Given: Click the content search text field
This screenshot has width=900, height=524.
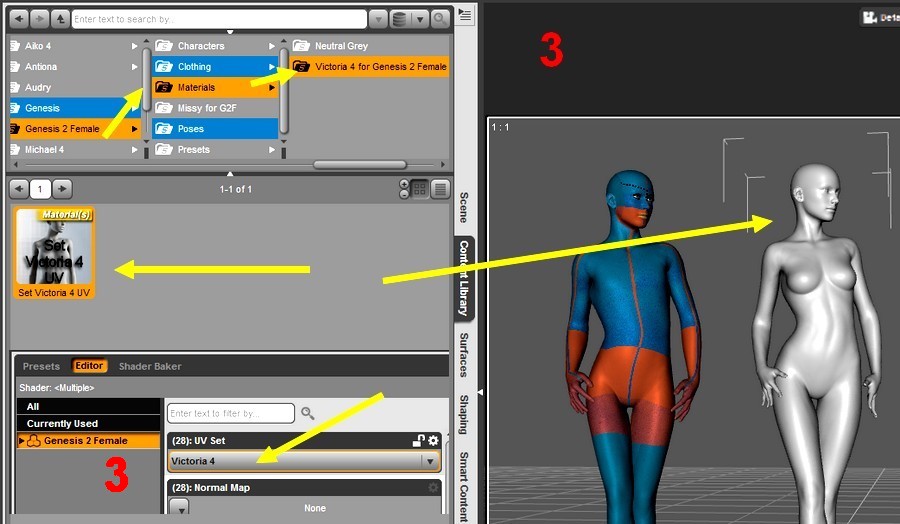Looking at the screenshot, I should point(219,19).
